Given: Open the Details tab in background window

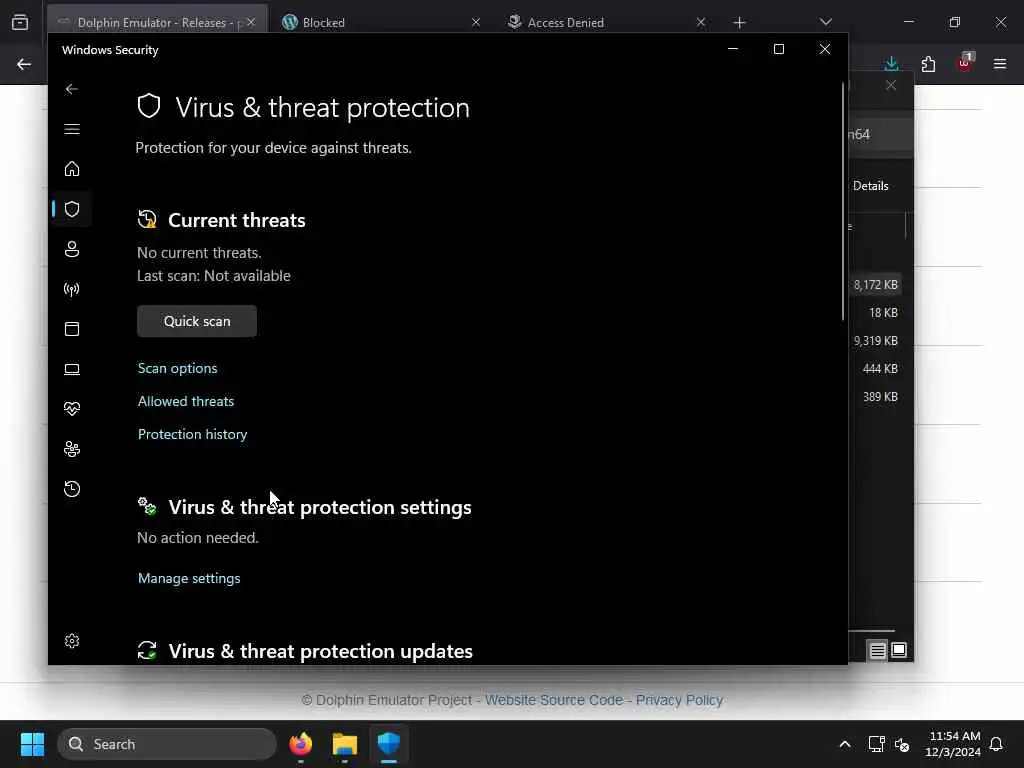Looking at the screenshot, I should (871, 186).
